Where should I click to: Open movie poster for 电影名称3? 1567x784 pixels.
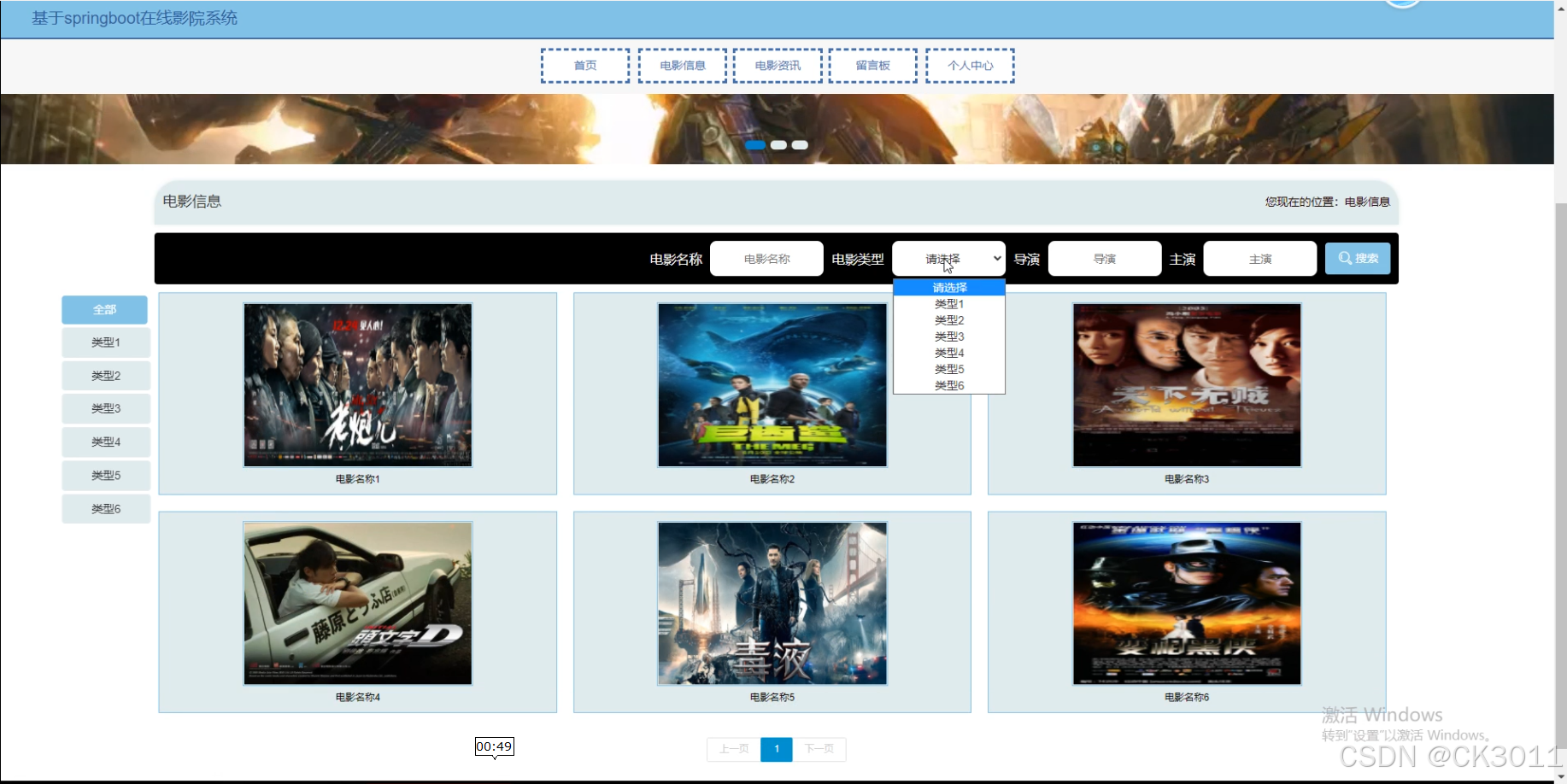pyautogui.click(x=1187, y=385)
